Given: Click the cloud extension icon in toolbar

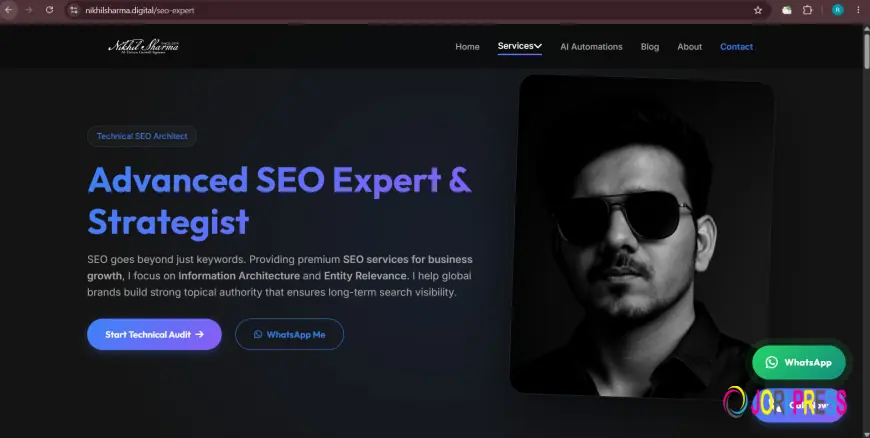Looking at the screenshot, I should [787, 10].
